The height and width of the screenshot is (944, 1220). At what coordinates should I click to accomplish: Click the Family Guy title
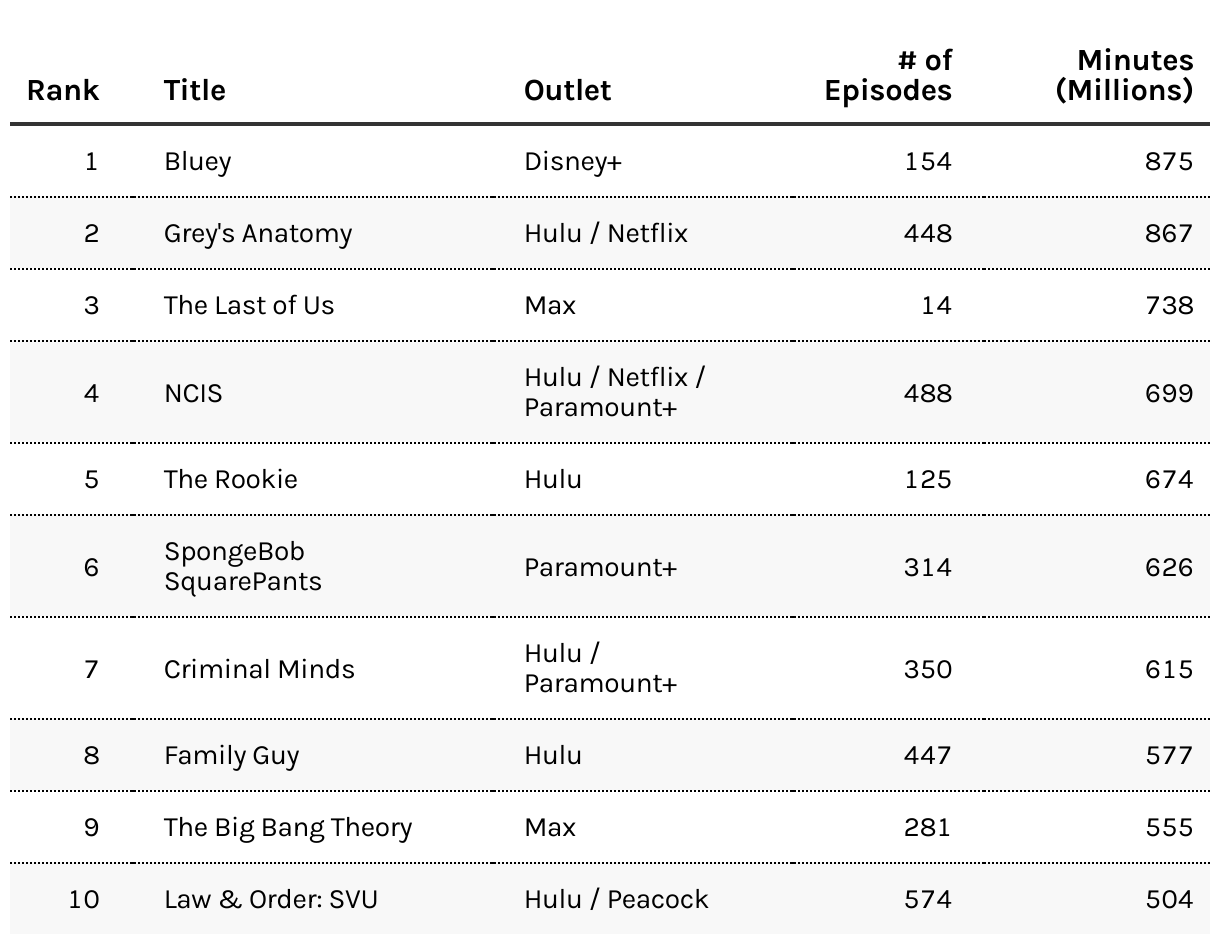point(232,756)
